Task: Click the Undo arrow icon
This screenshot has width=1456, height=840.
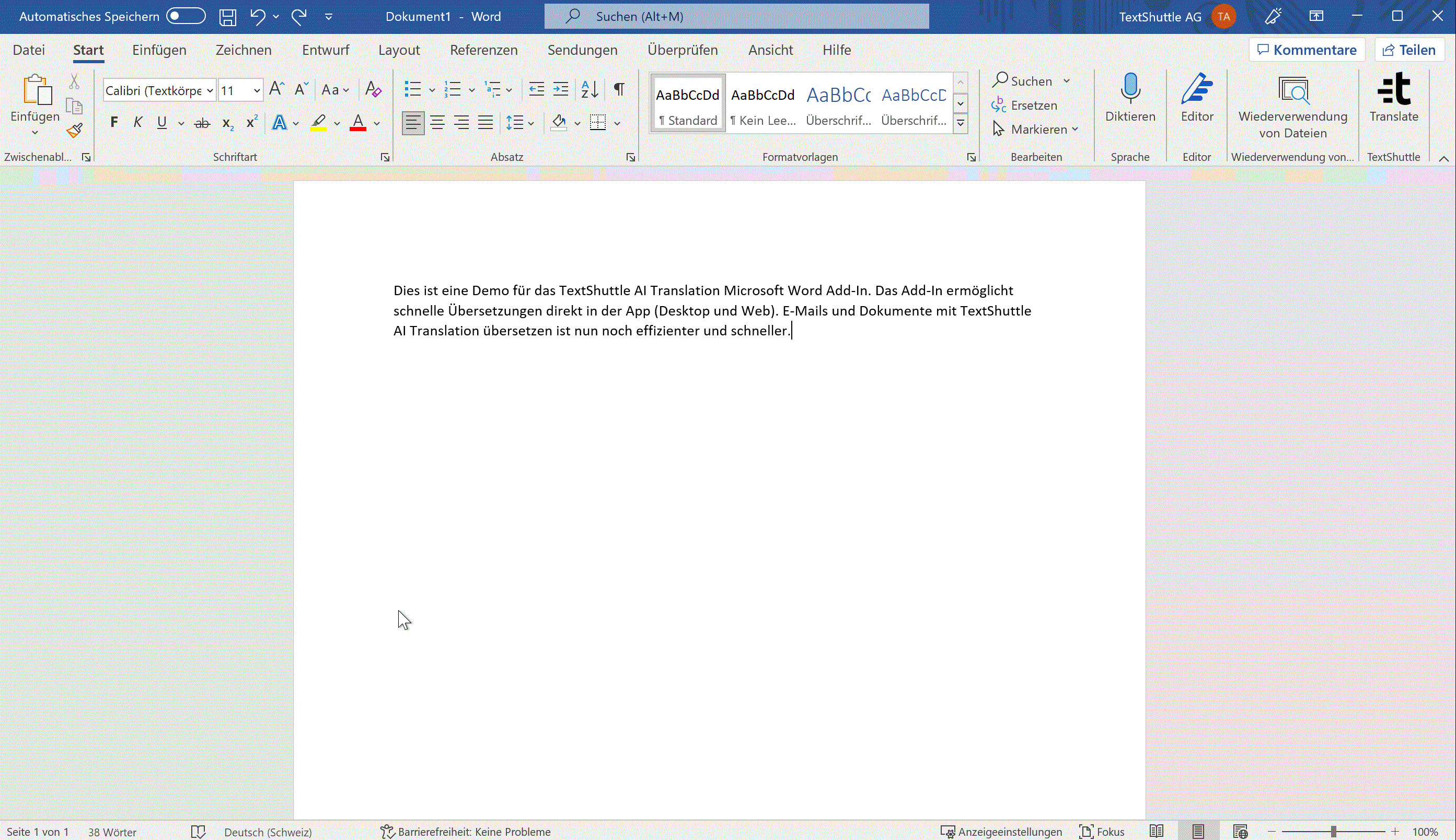Action: pos(257,17)
